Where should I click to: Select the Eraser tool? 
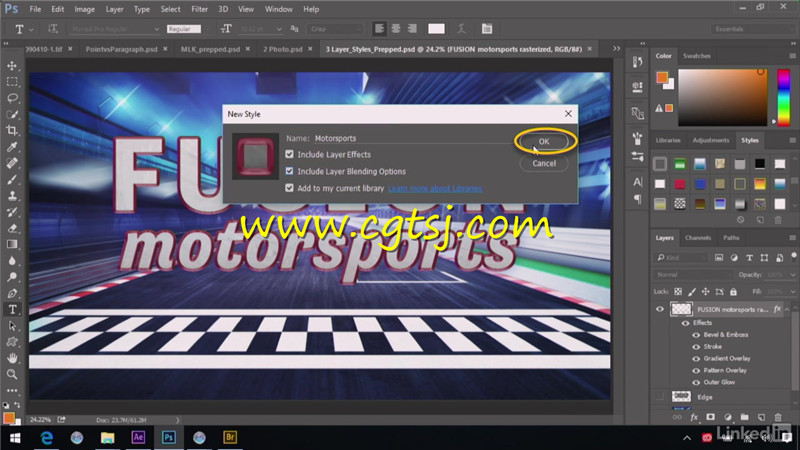point(12,228)
